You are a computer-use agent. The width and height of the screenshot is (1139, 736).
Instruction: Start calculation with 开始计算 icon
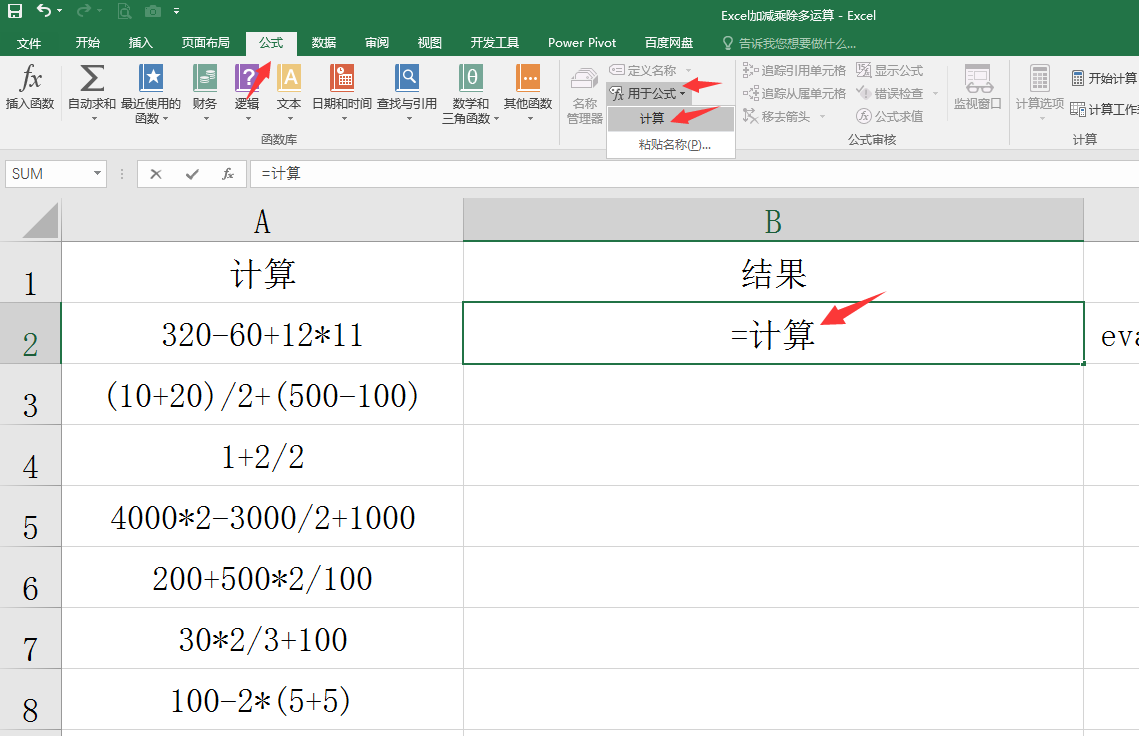pyautogui.click(x=1078, y=78)
